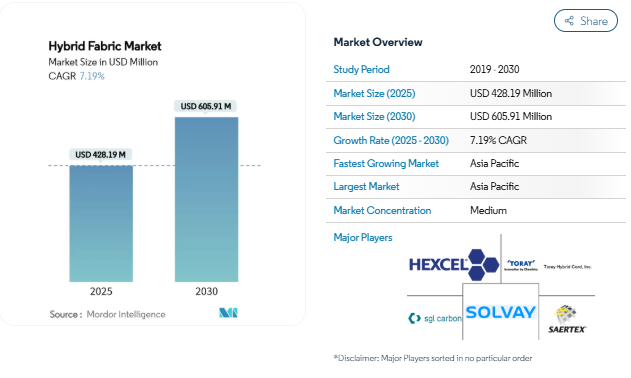
Task: Click the 2025 bar in chart
Action: [x=101, y=223]
